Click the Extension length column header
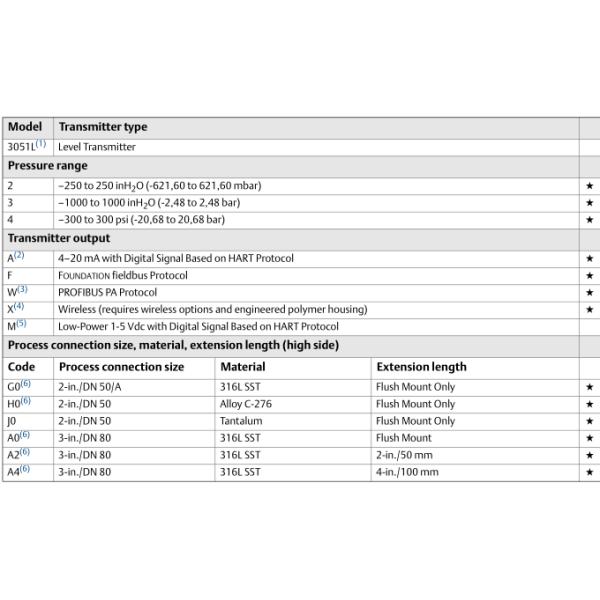The width and height of the screenshot is (600, 600). coord(421,367)
